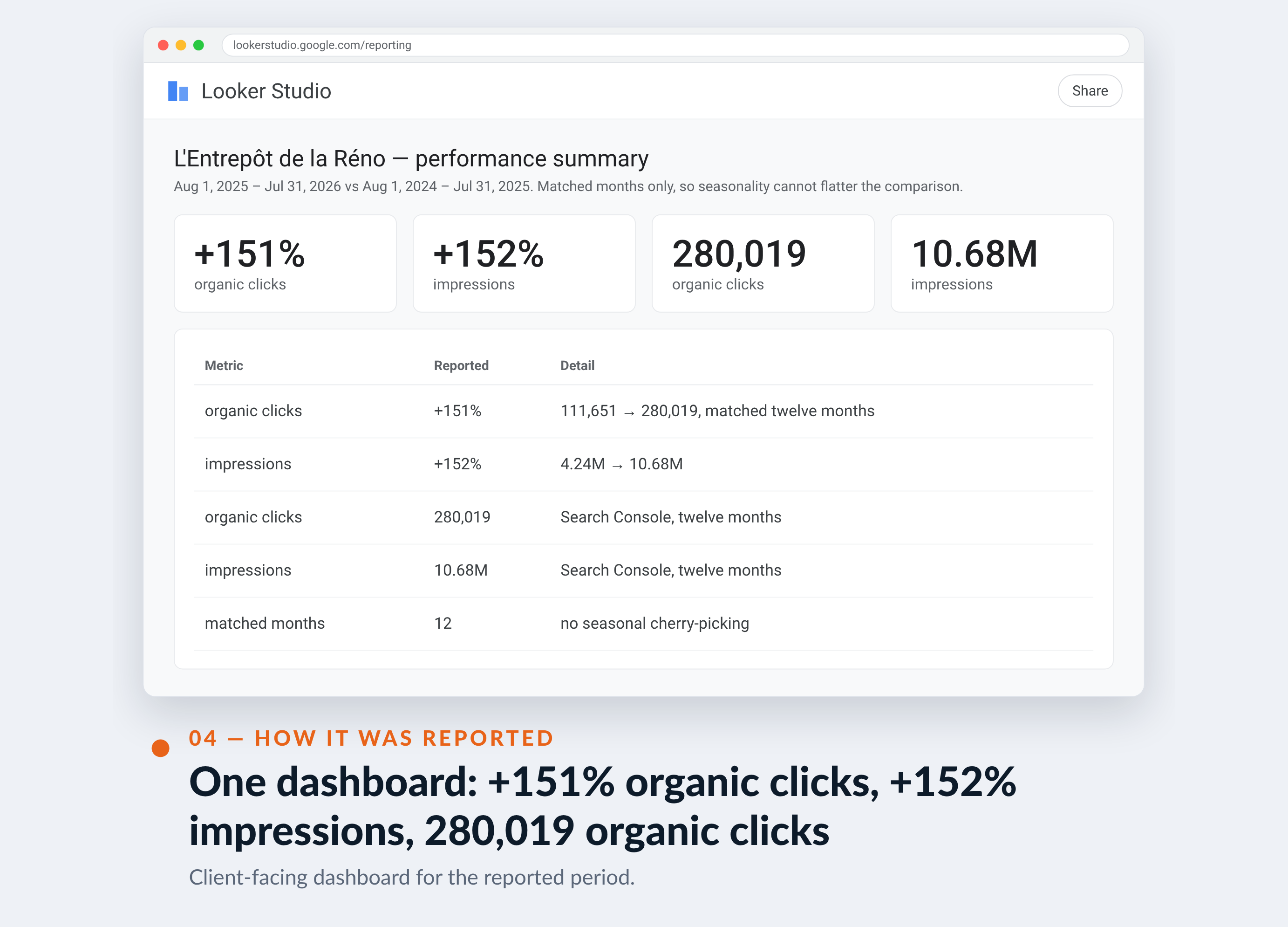Screen dimensions: 1288x927
Task: Click the Reported column header
Action: pos(461,365)
